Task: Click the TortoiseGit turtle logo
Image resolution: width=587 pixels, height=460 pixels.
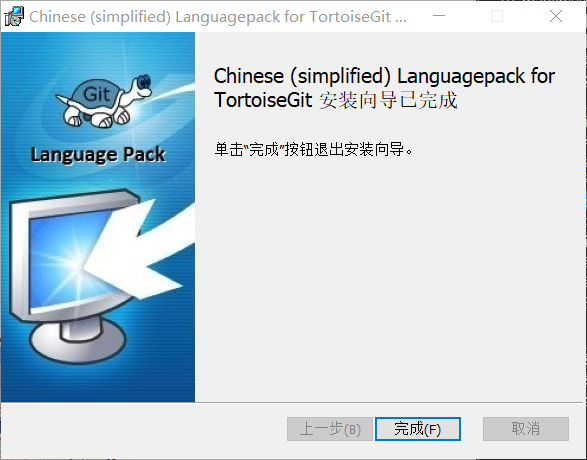Action: (105, 101)
